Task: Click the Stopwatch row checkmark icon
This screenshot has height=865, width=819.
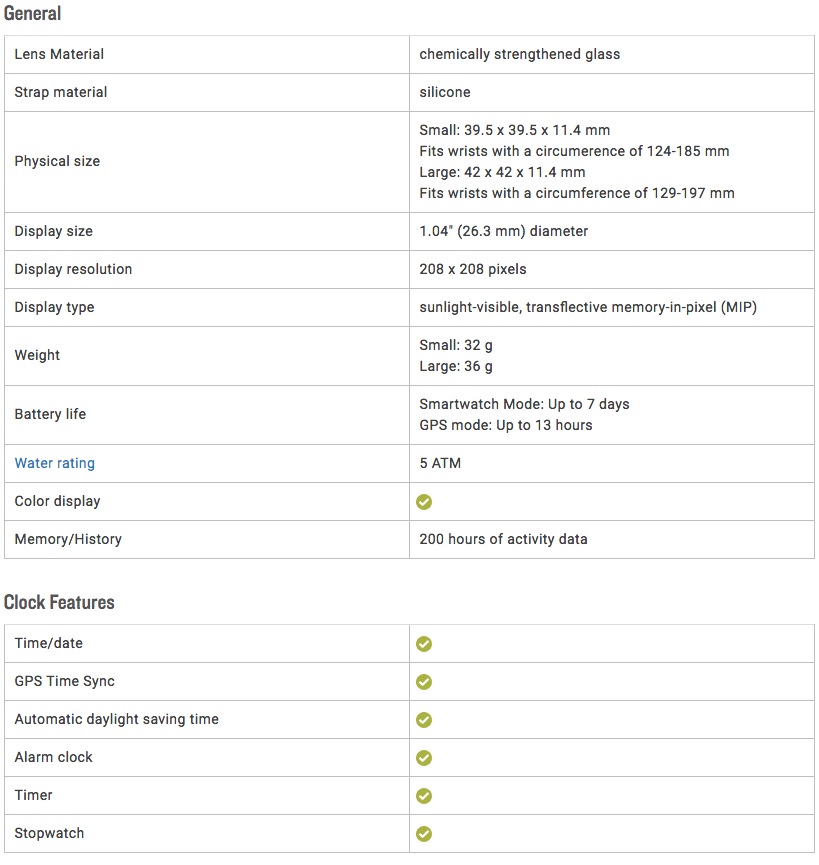Action: point(424,834)
